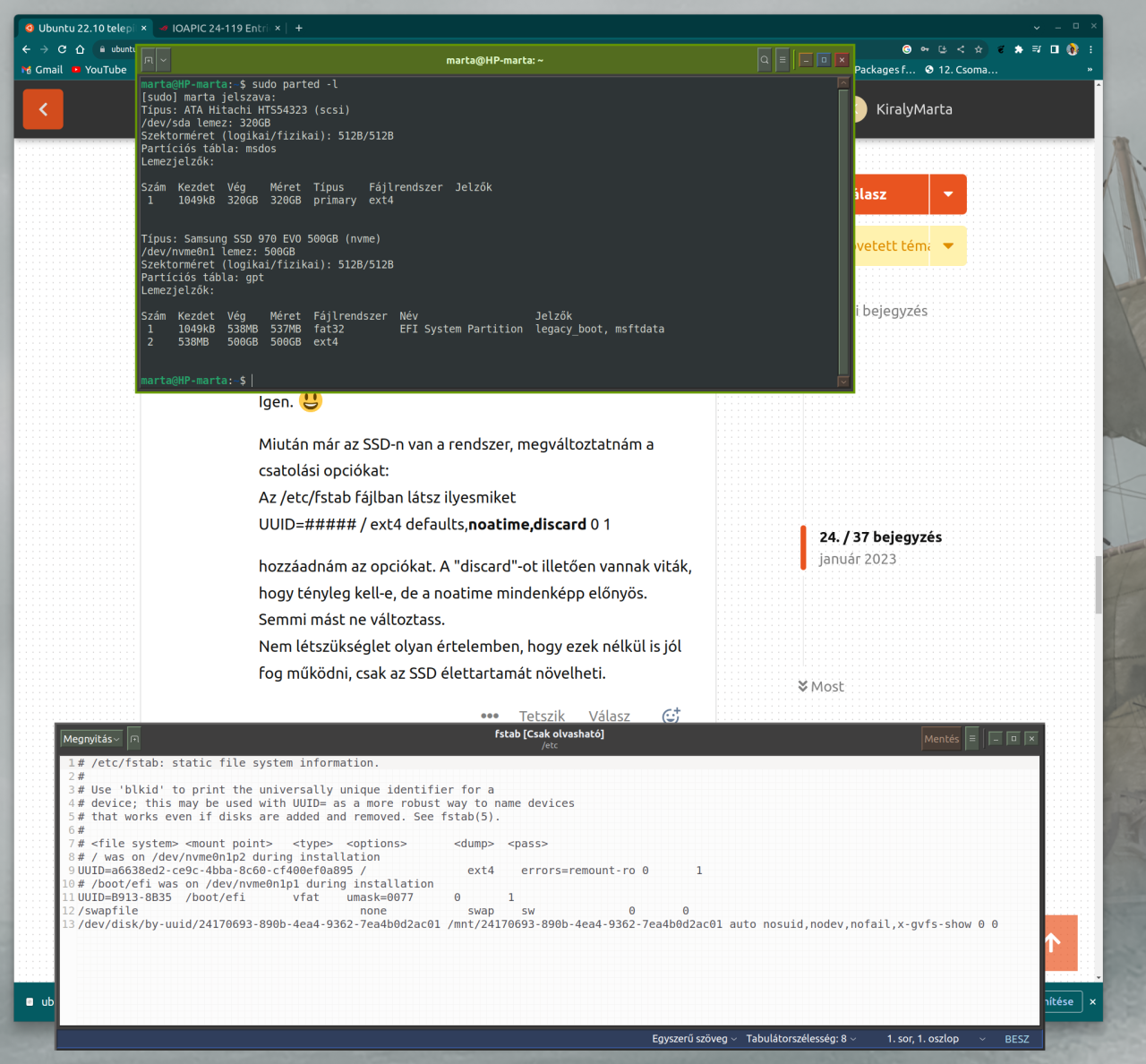This screenshot has height=1064, width=1146.
Task: Click Tetszik to like the post
Action: coord(542,716)
